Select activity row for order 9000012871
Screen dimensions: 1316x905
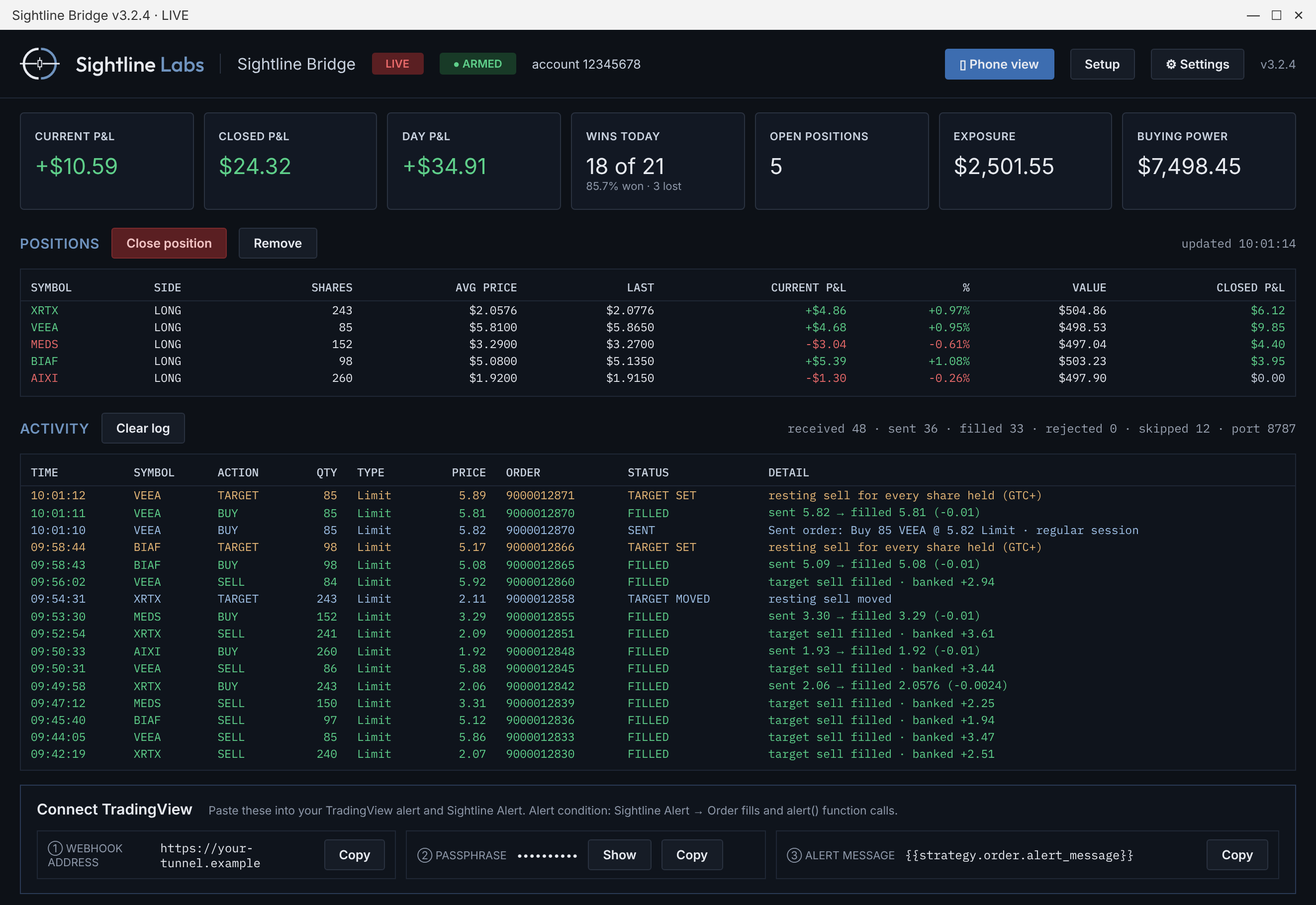658,496
